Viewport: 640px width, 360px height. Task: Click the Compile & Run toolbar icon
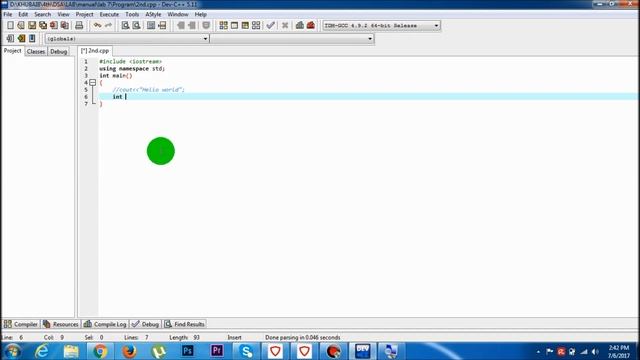click(245, 25)
